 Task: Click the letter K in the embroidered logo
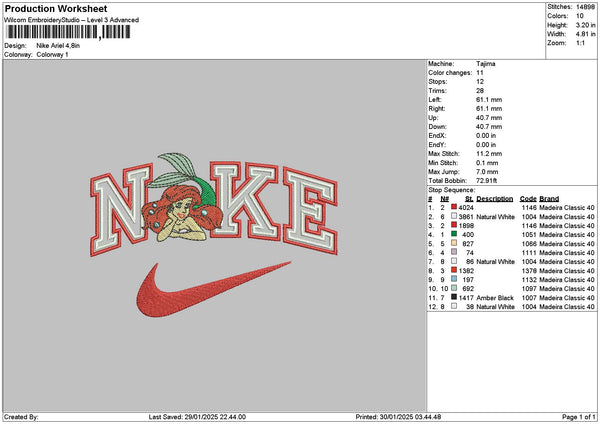pos(245,201)
